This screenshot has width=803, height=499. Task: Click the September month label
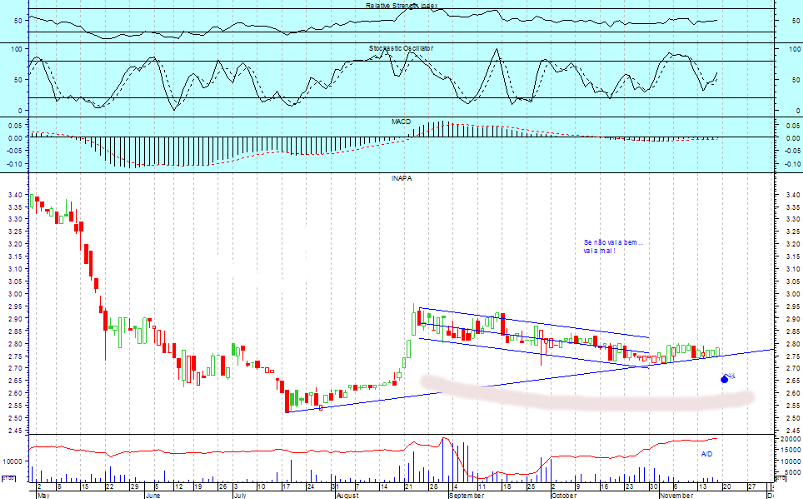[x=466, y=495]
